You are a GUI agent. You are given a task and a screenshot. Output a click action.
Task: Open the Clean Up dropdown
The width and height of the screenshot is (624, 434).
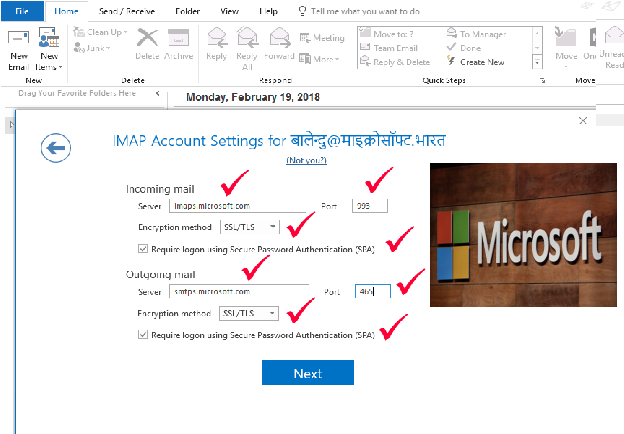101,33
